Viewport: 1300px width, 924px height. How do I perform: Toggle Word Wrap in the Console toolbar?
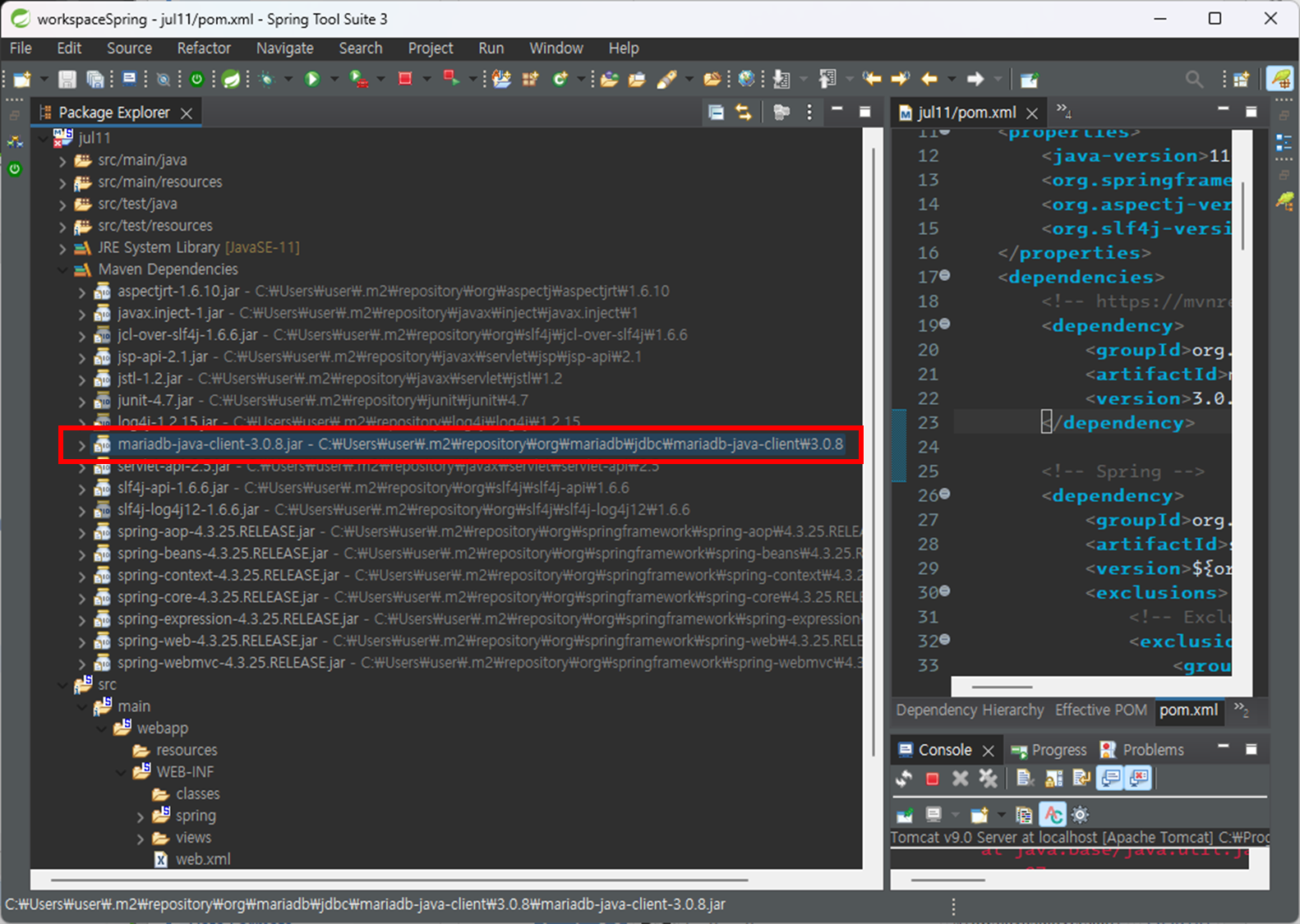[x=1081, y=779]
